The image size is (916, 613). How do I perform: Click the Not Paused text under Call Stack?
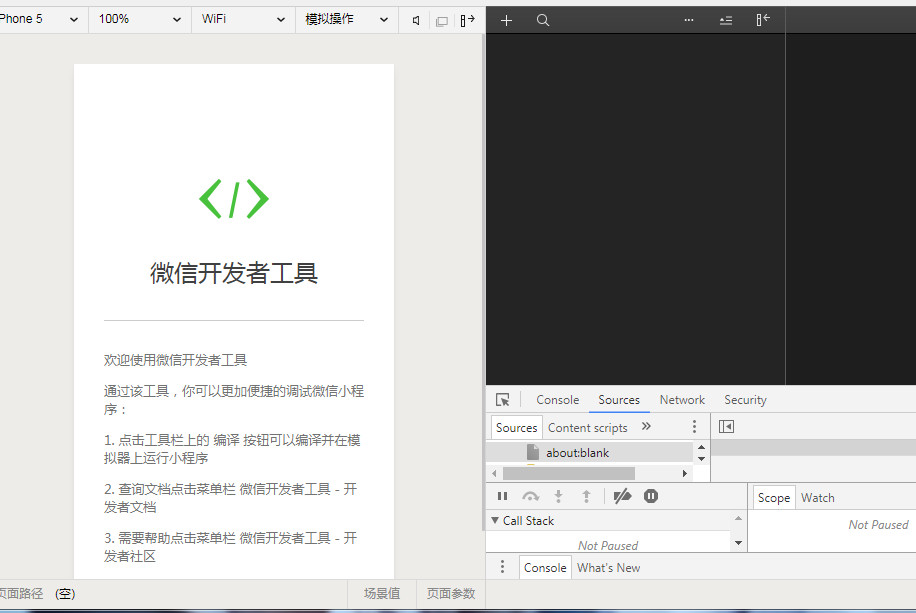coord(608,545)
